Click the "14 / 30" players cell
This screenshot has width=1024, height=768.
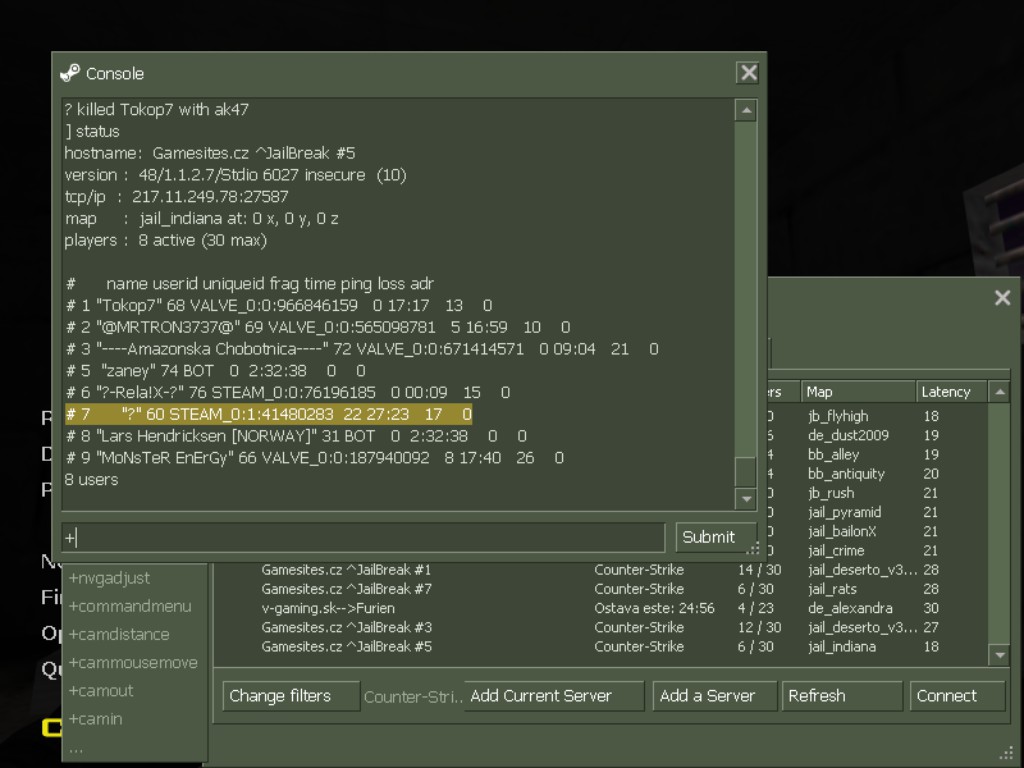[760, 569]
